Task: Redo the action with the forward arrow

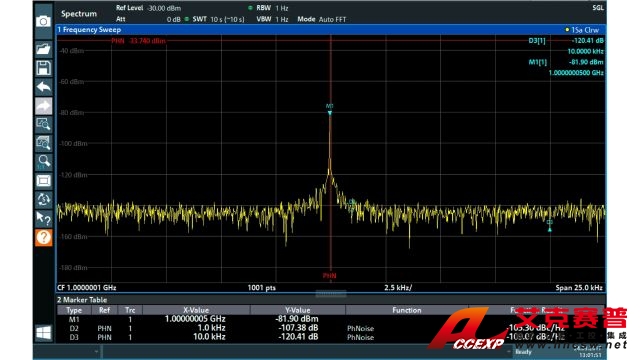Action: tap(43, 106)
